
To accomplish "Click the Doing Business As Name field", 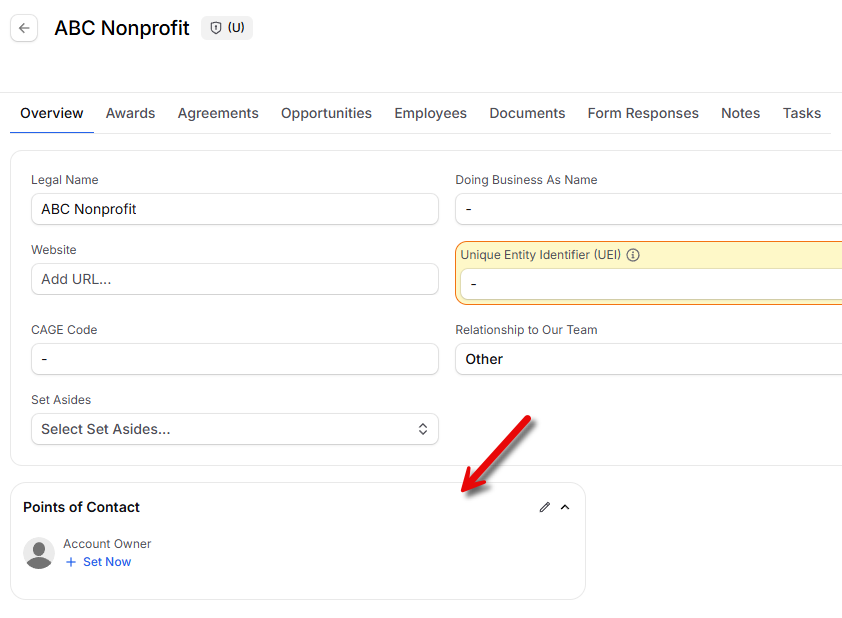I will tap(648, 209).
